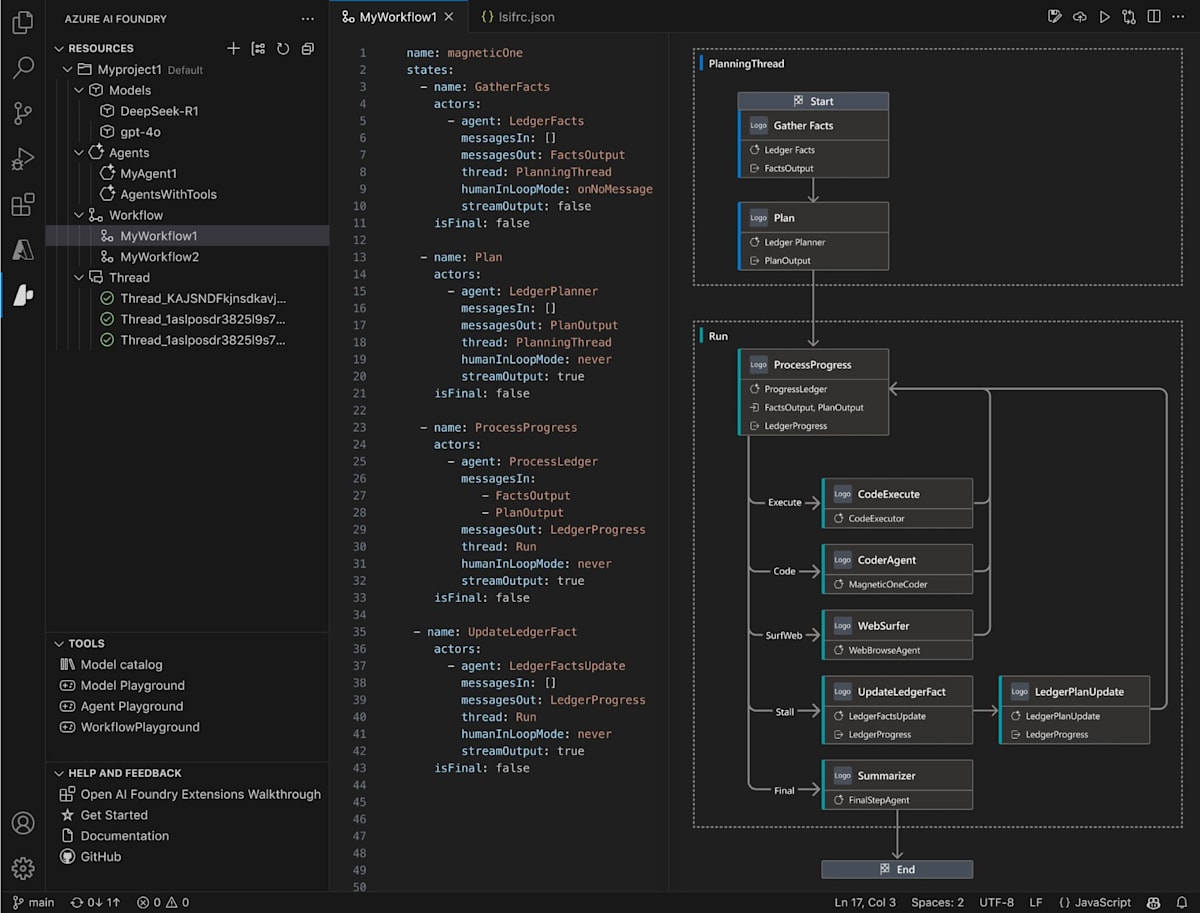
Task: Open the Manage gear icon
Action: [x=22, y=868]
